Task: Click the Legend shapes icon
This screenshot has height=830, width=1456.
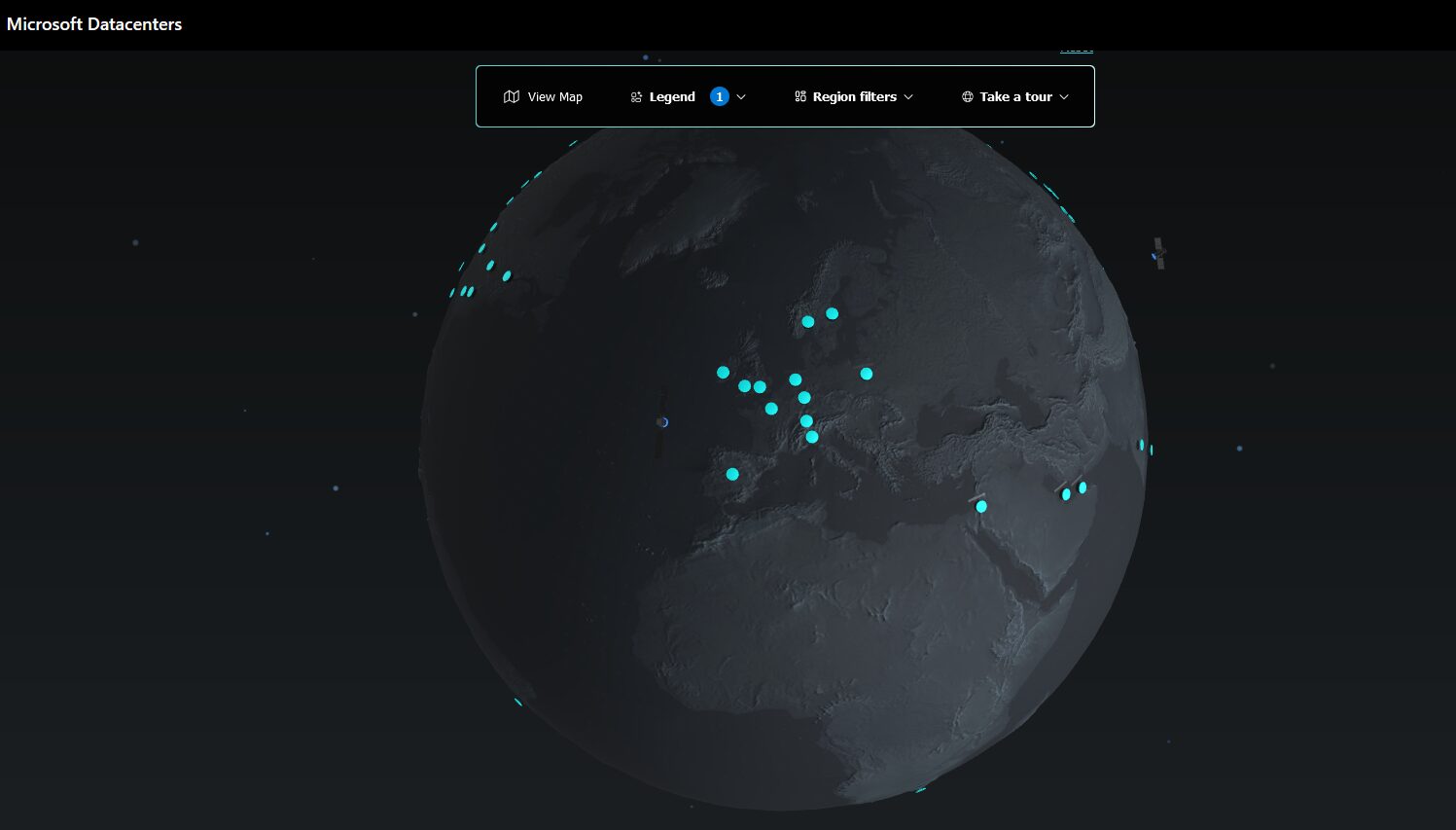Action: pos(636,97)
